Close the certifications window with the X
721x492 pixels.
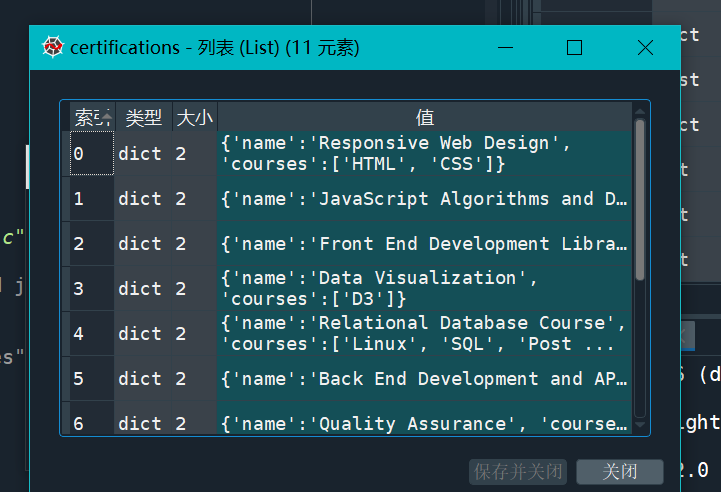tap(645, 48)
